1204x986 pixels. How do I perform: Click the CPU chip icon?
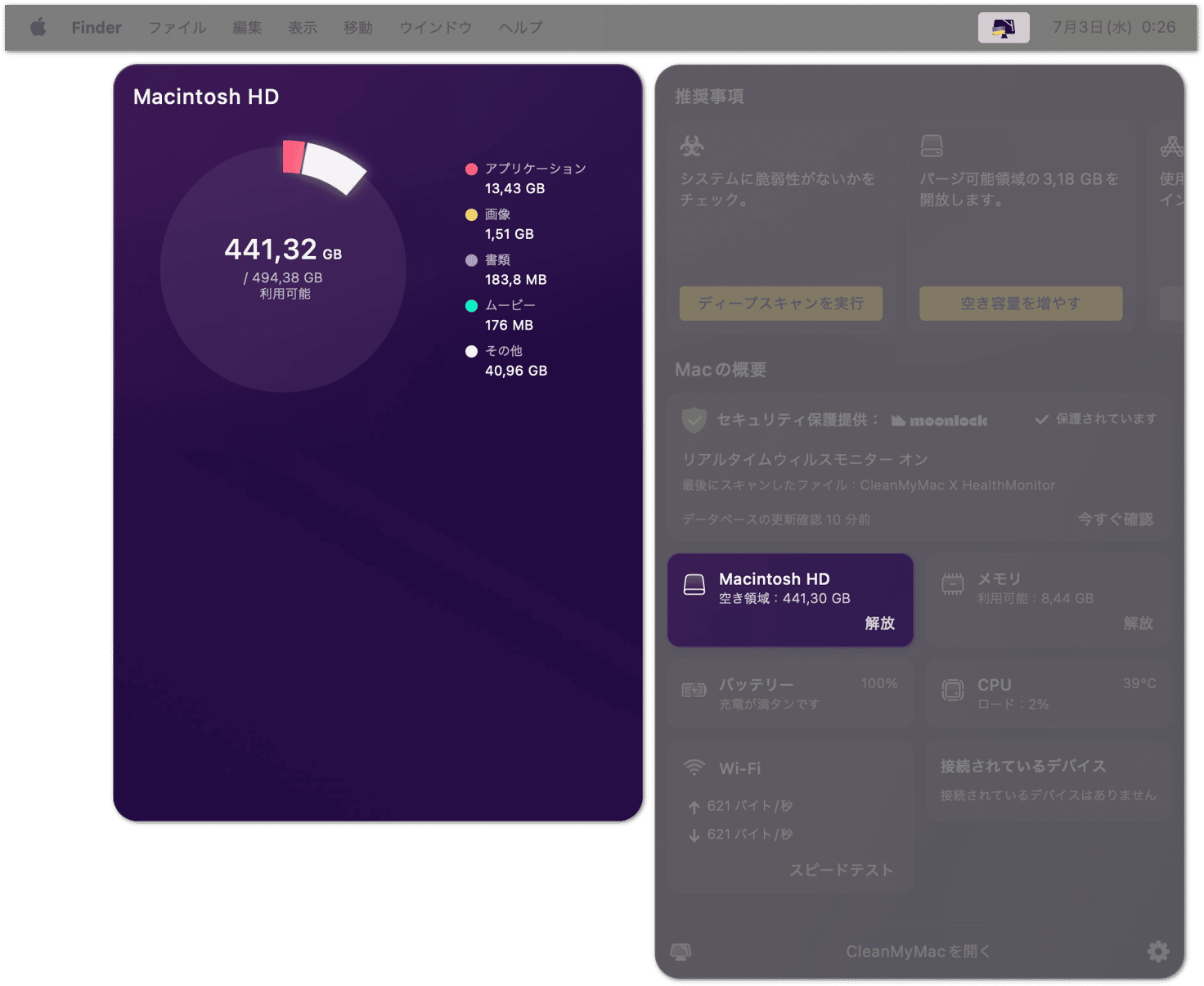click(x=953, y=690)
